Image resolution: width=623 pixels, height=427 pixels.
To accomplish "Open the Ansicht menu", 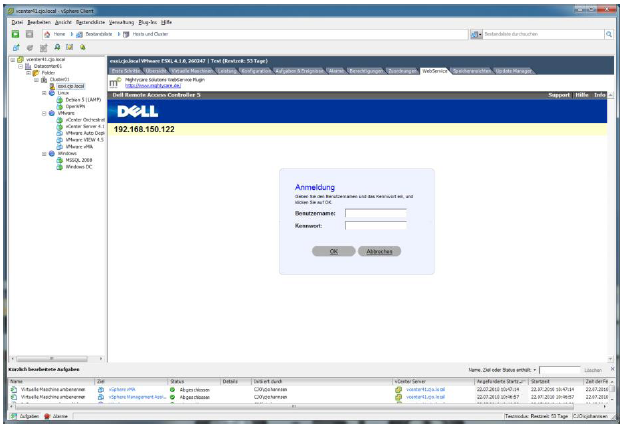I will 63,23.
